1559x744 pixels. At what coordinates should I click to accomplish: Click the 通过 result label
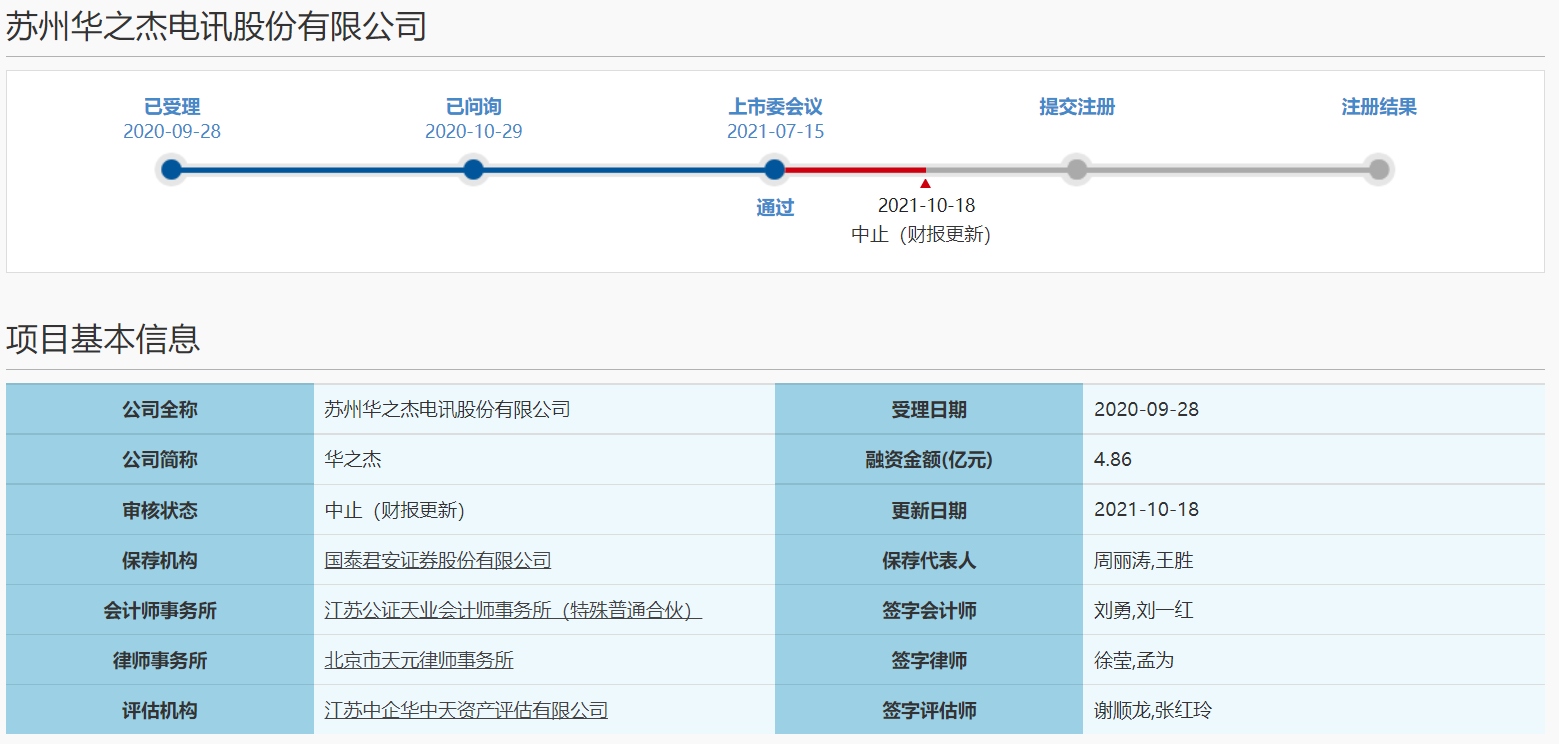tap(775, 208)
